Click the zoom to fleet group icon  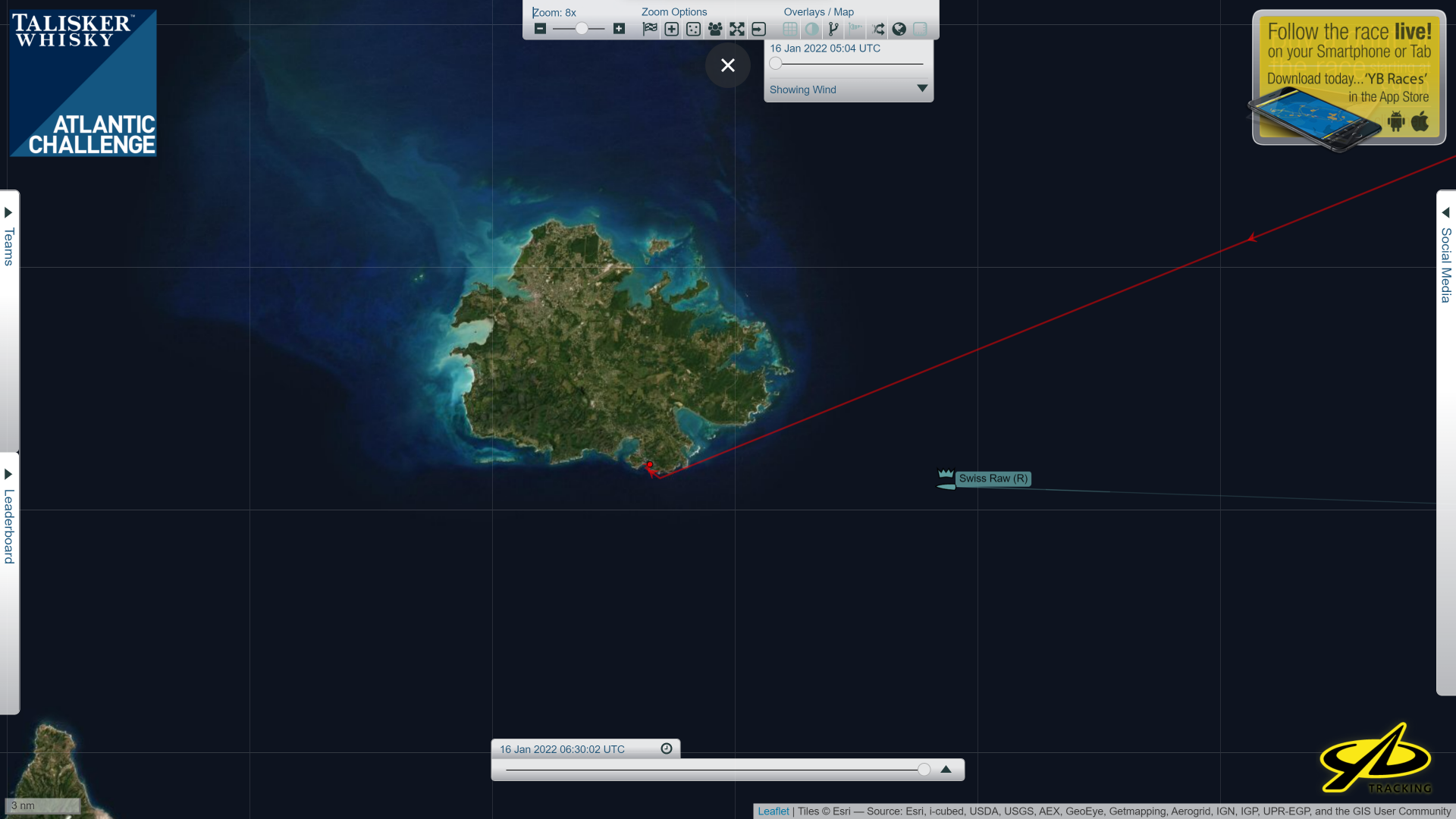[x=715, y=29]
